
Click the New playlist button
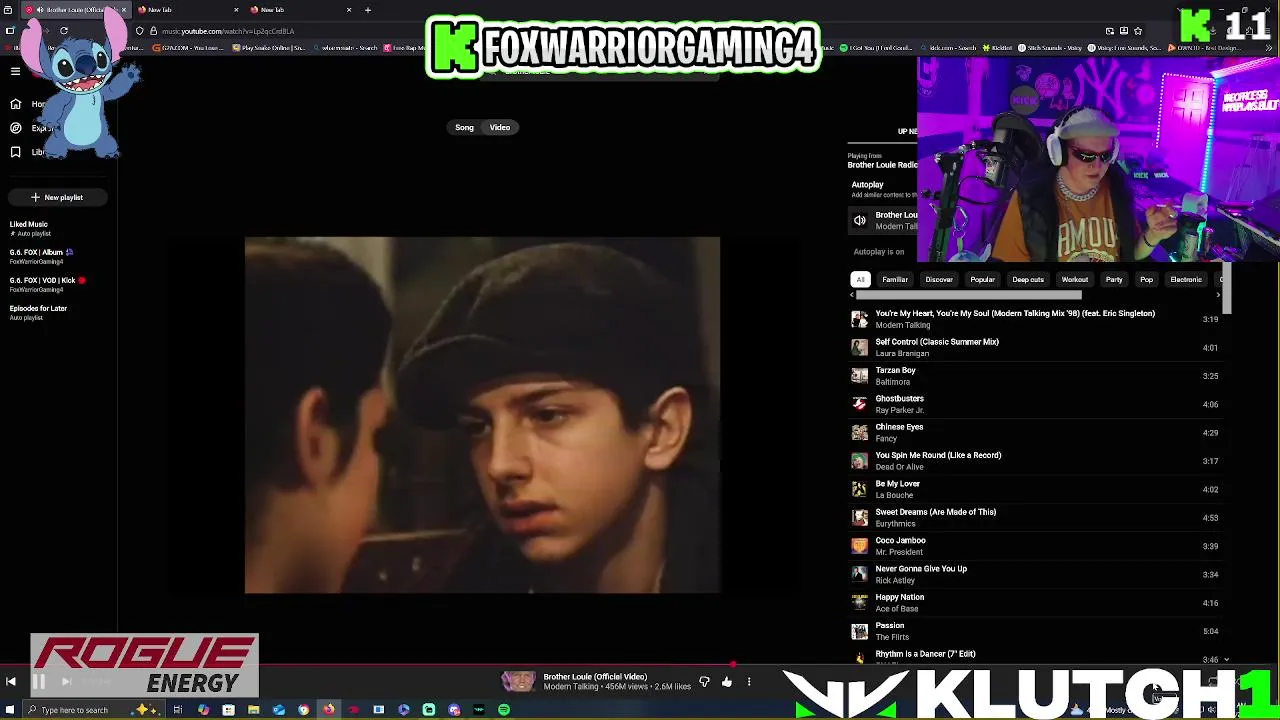pyautogui.click(x=56, y=197)
